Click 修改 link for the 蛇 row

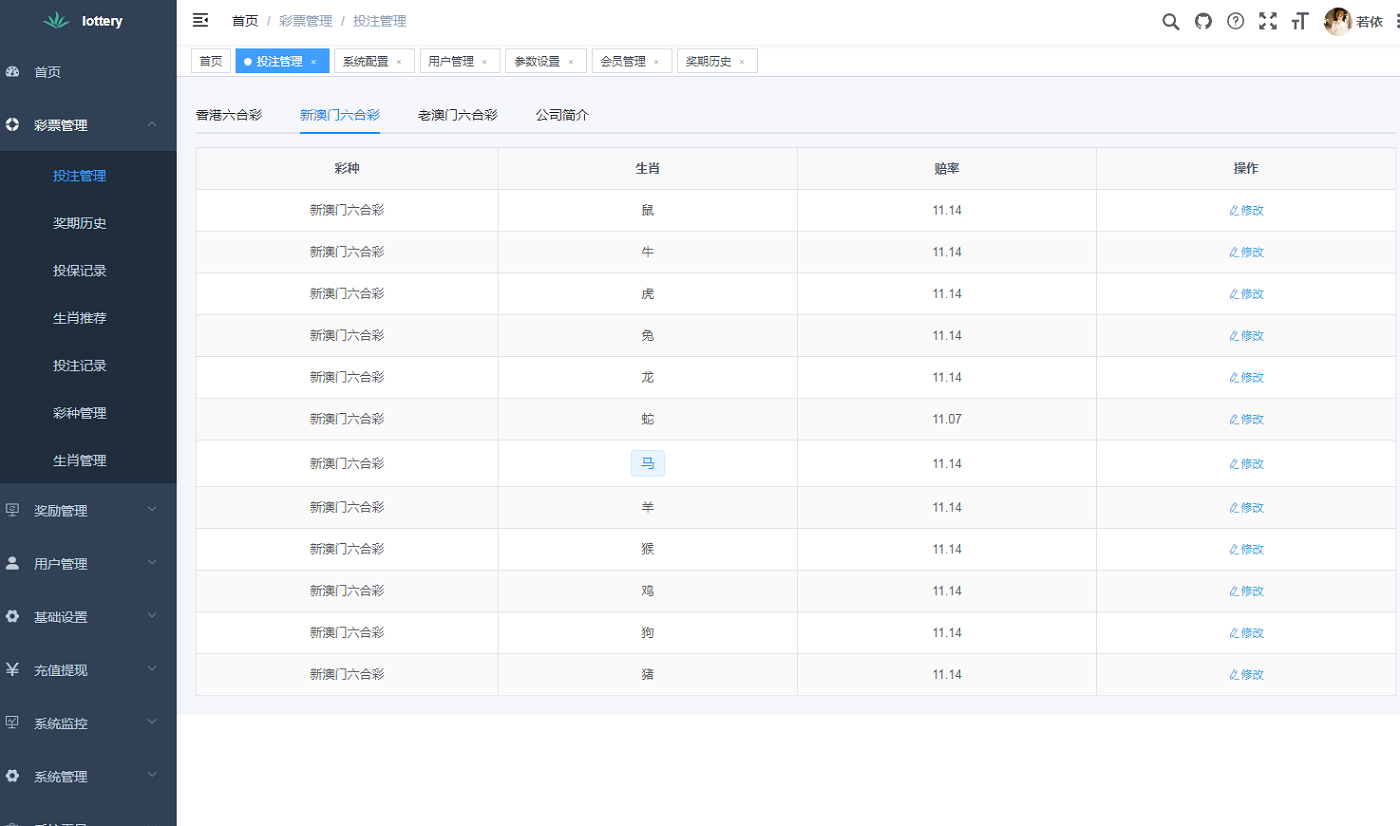(1246, 419)
